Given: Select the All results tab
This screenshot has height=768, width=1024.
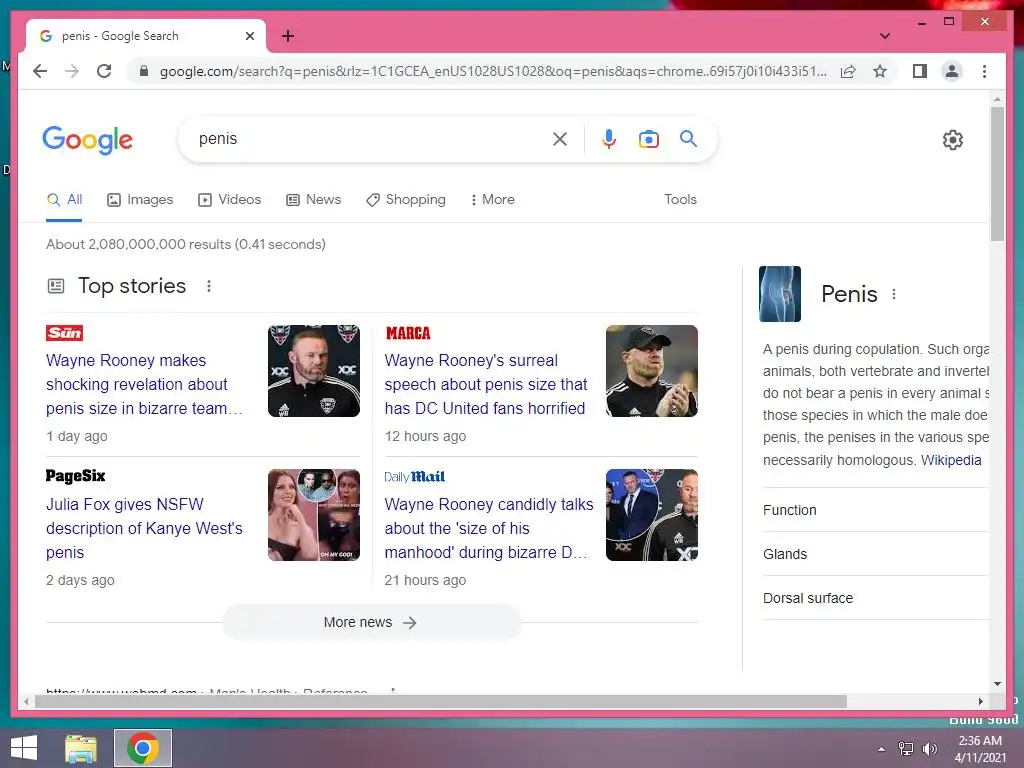Looking at the screenshot, I should click(65, 200).
